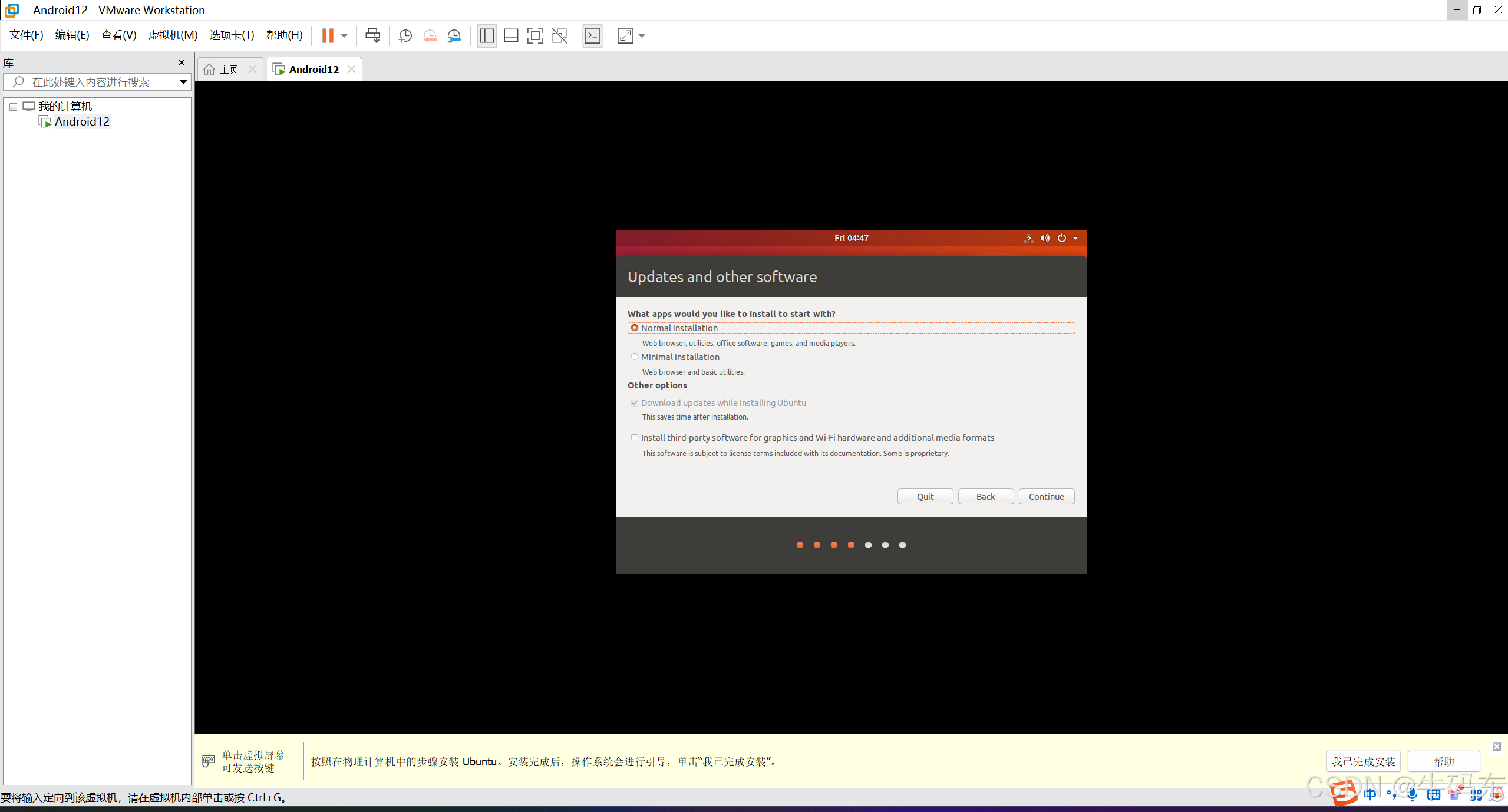The height and width of the screenshot is (812, 1508).
Task: Click the Ubuntu volume speaker icon
Action: [1045, 238]
